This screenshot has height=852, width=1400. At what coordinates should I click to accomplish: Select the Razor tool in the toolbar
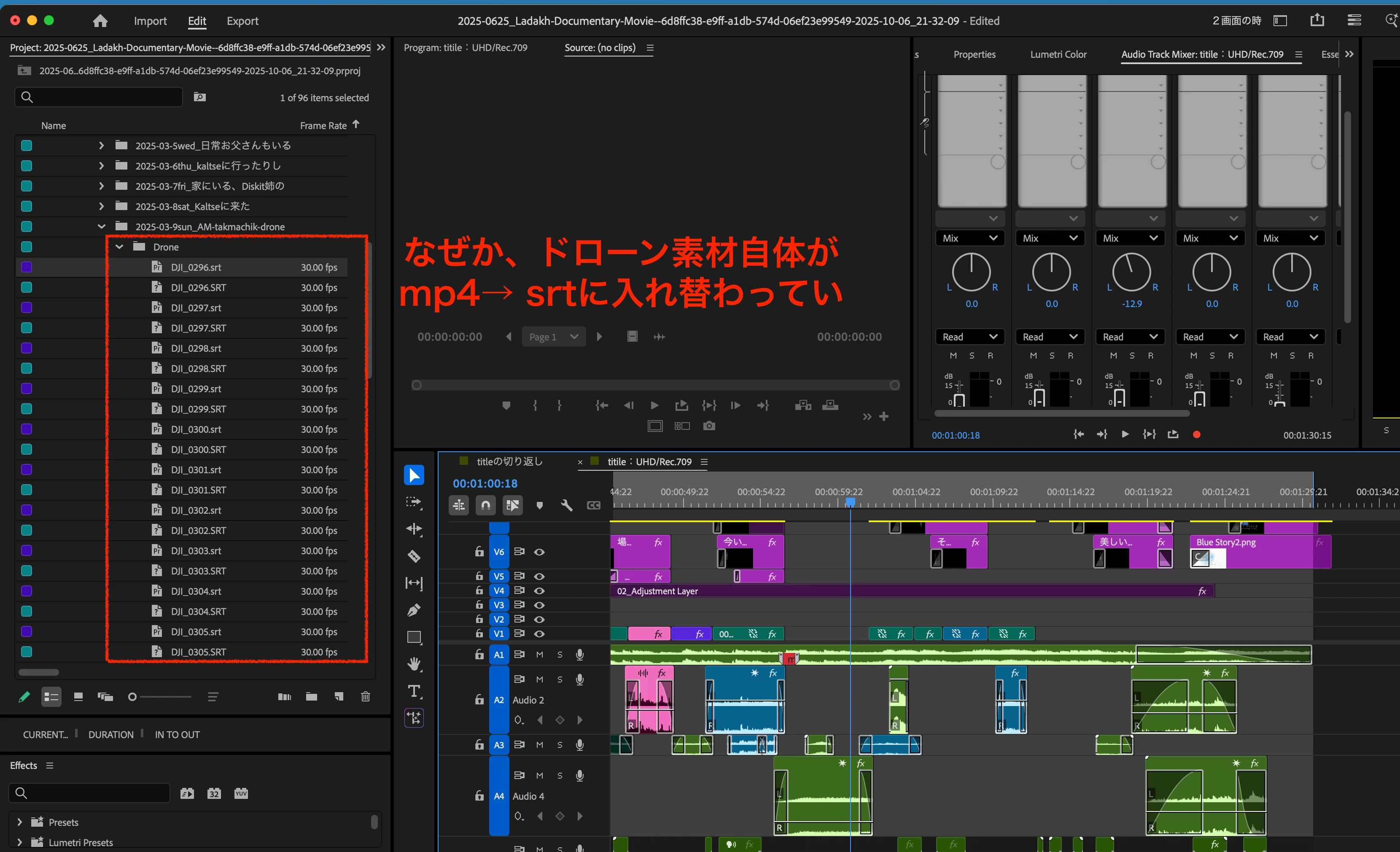(x=414, y=556)
